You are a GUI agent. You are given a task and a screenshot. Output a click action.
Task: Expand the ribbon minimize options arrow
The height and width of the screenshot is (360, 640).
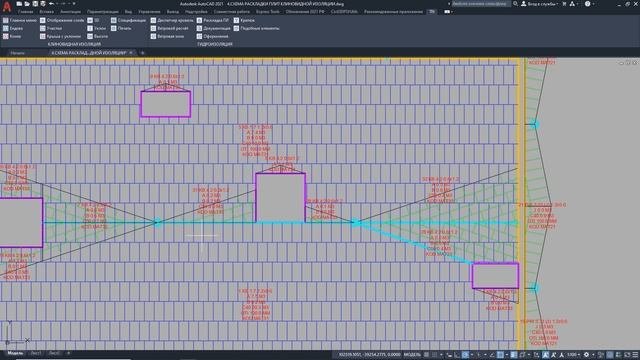click(x=452, y=12)
